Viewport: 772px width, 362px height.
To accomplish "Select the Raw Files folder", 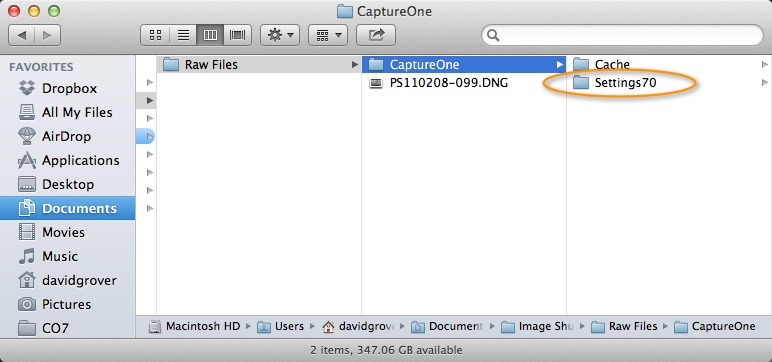I will pyautogui.click(x=259, y=65).
